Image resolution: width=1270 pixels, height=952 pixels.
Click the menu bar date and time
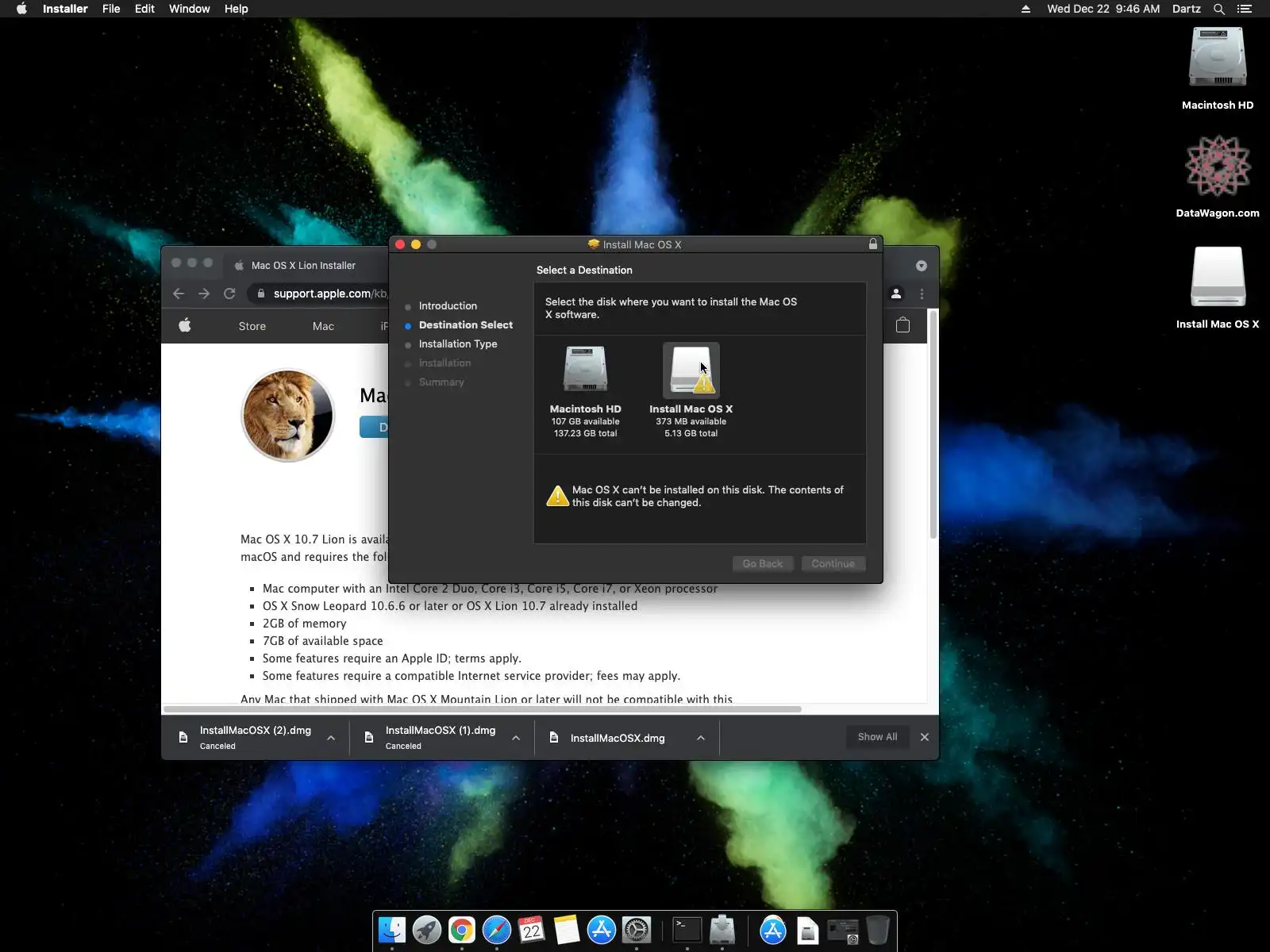(1103, 9)
